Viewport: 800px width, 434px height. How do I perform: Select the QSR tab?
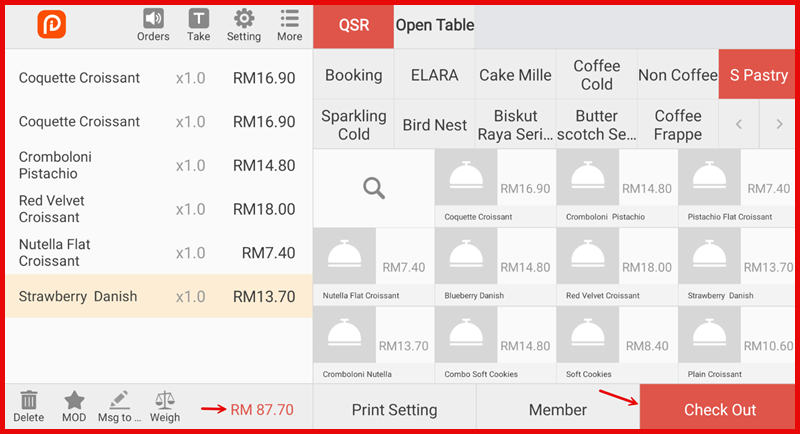pos(354,25)
